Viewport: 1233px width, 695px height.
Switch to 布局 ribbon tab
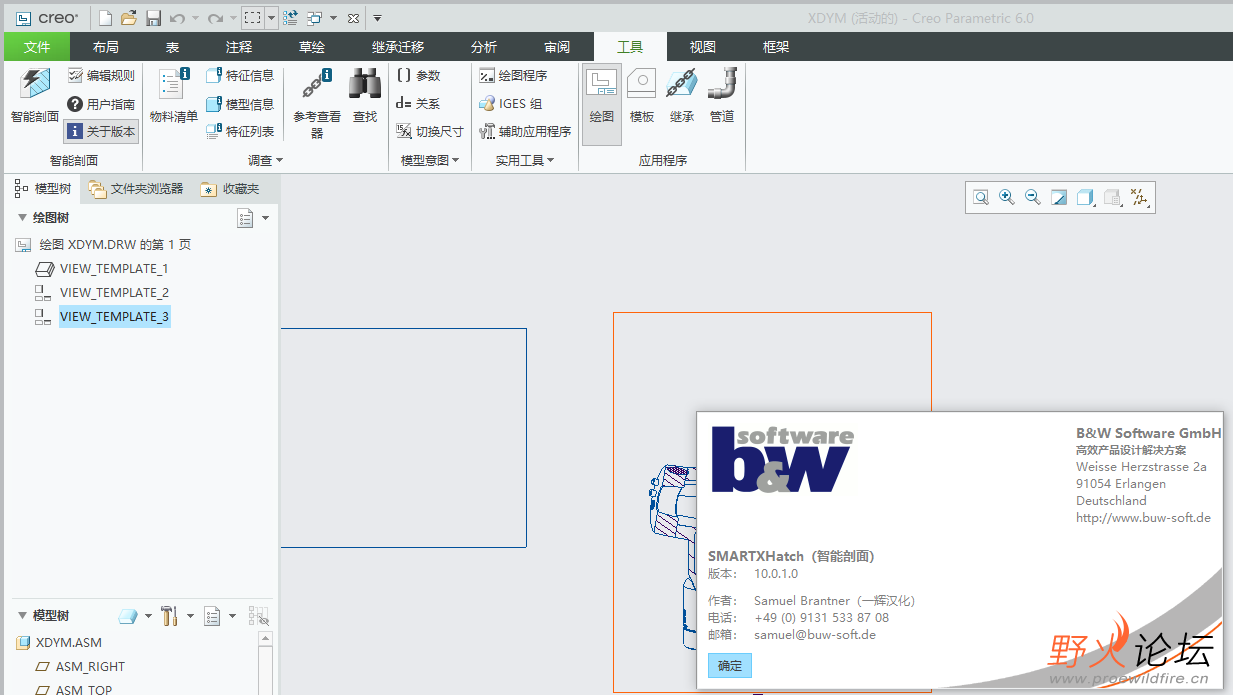[x=106, y=47]
